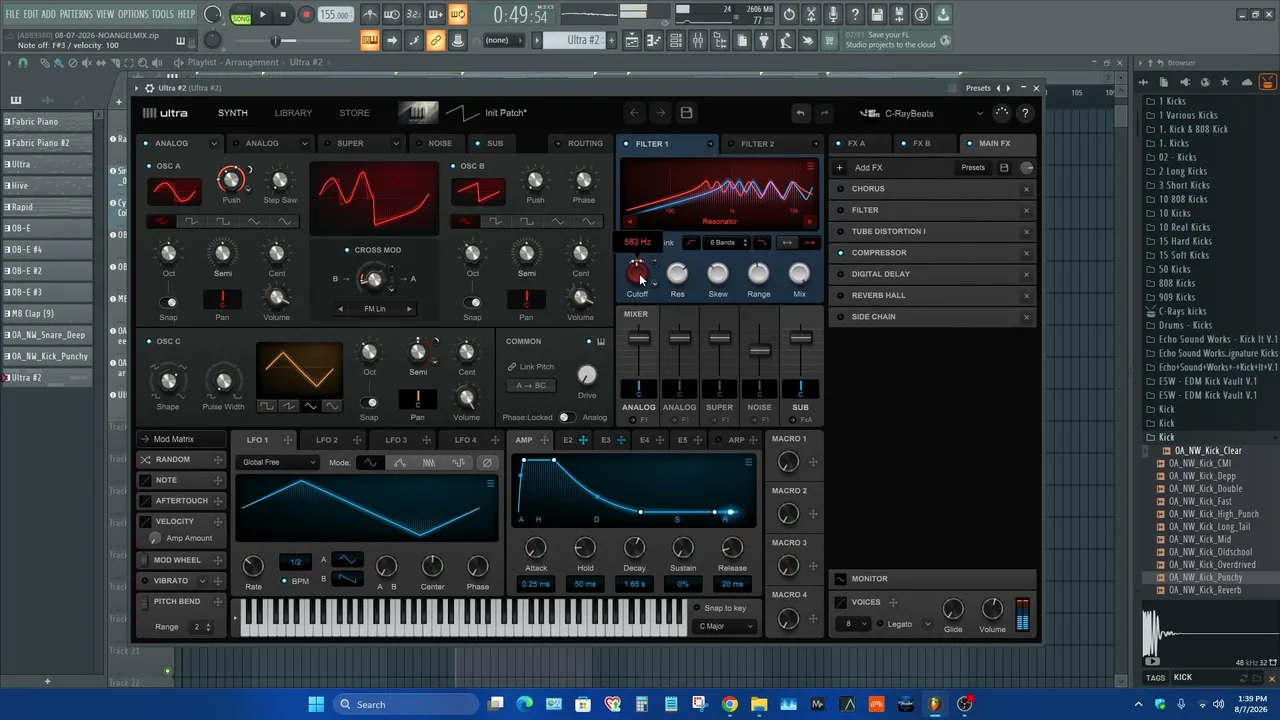Toggle the LFO BPM sync option
This screenshot has width=1280, height=720.
coord(283,581)
